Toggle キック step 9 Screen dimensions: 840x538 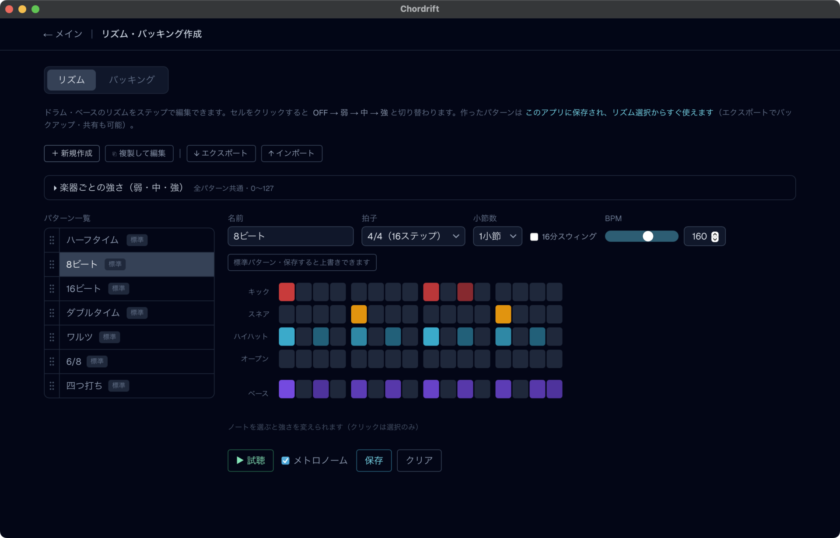[x=431, y=292]
